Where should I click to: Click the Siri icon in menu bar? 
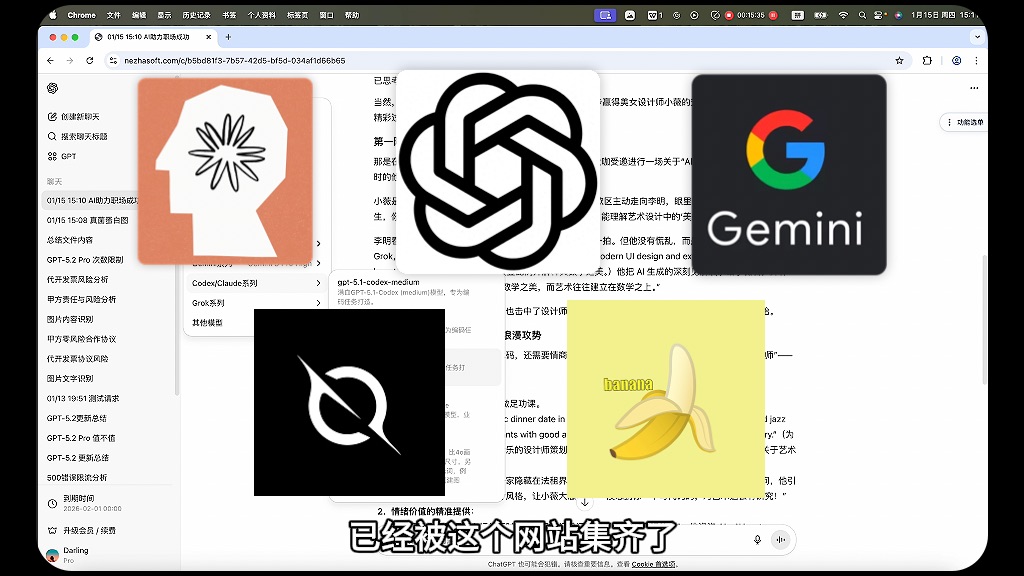898,15
